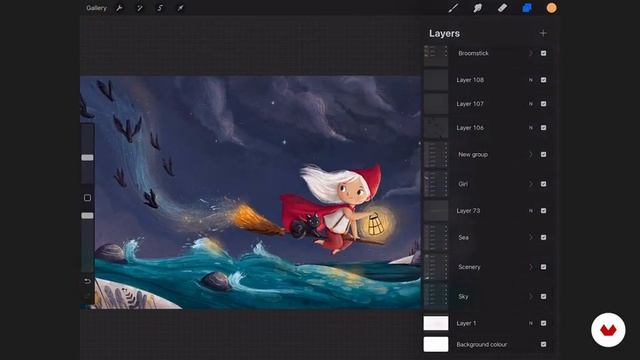Toggle visibility of Layer 73
Screen dimensions: 640x360
click(543, 211)
